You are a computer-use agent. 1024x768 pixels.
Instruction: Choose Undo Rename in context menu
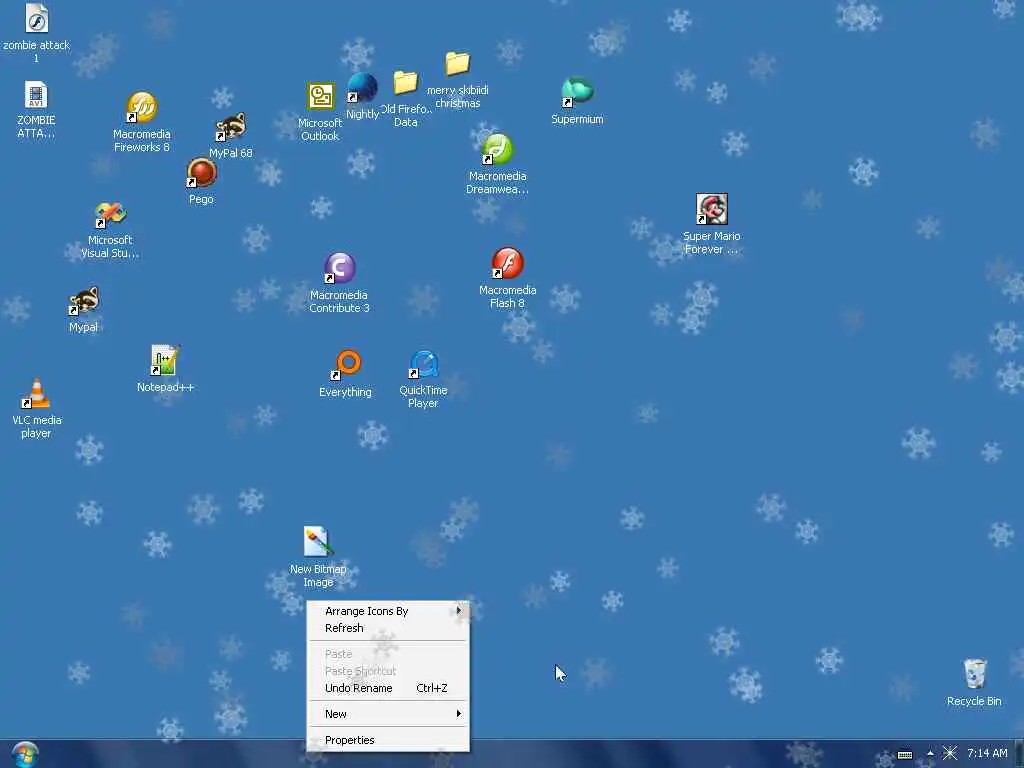(x=388, y=688)
